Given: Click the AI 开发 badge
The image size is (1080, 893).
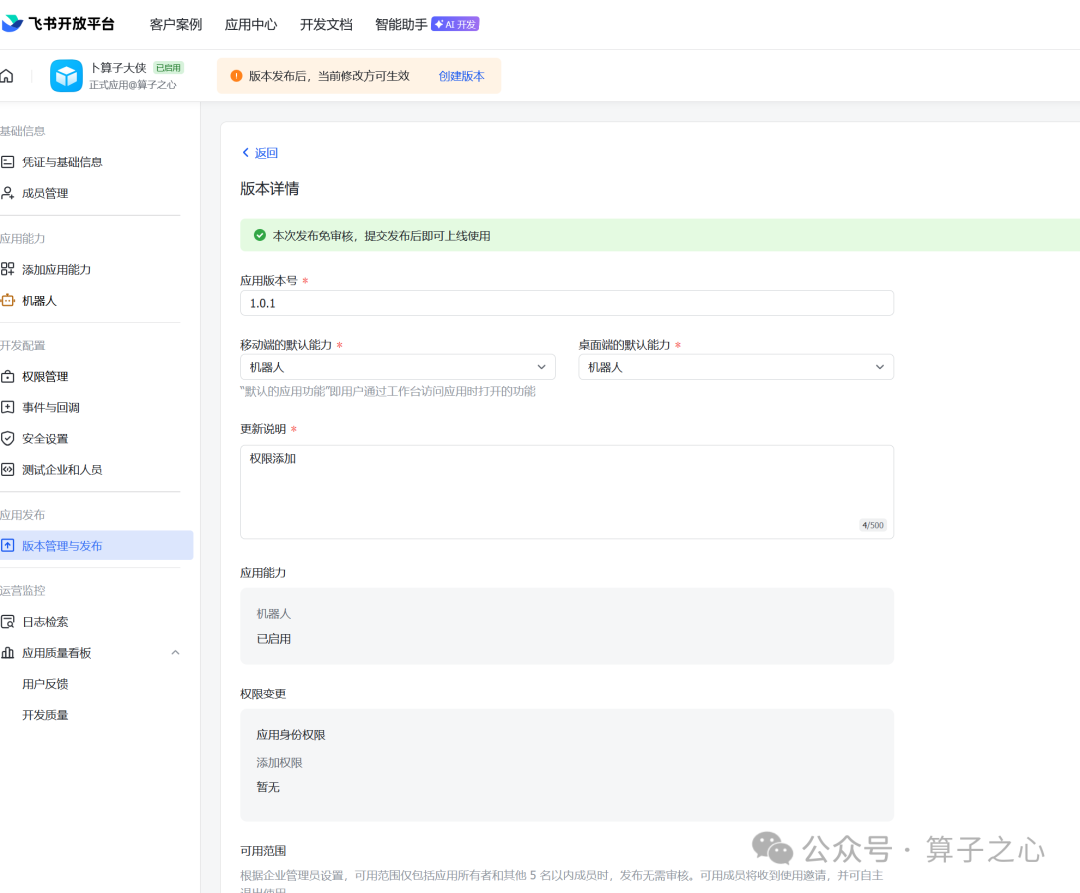Looking at the screenshot, I should tap(455, 24).
